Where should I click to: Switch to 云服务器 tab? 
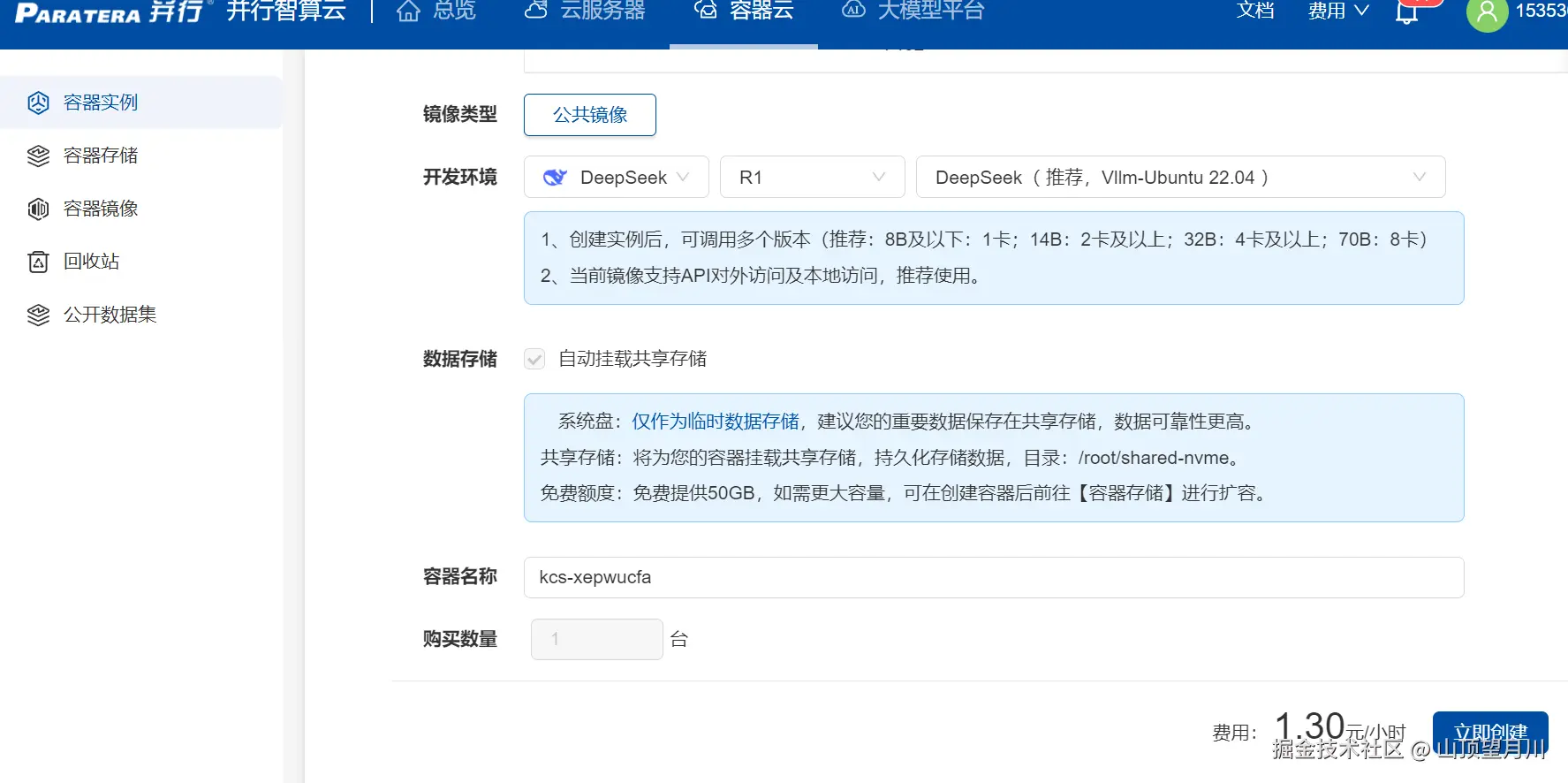[585, 11]
